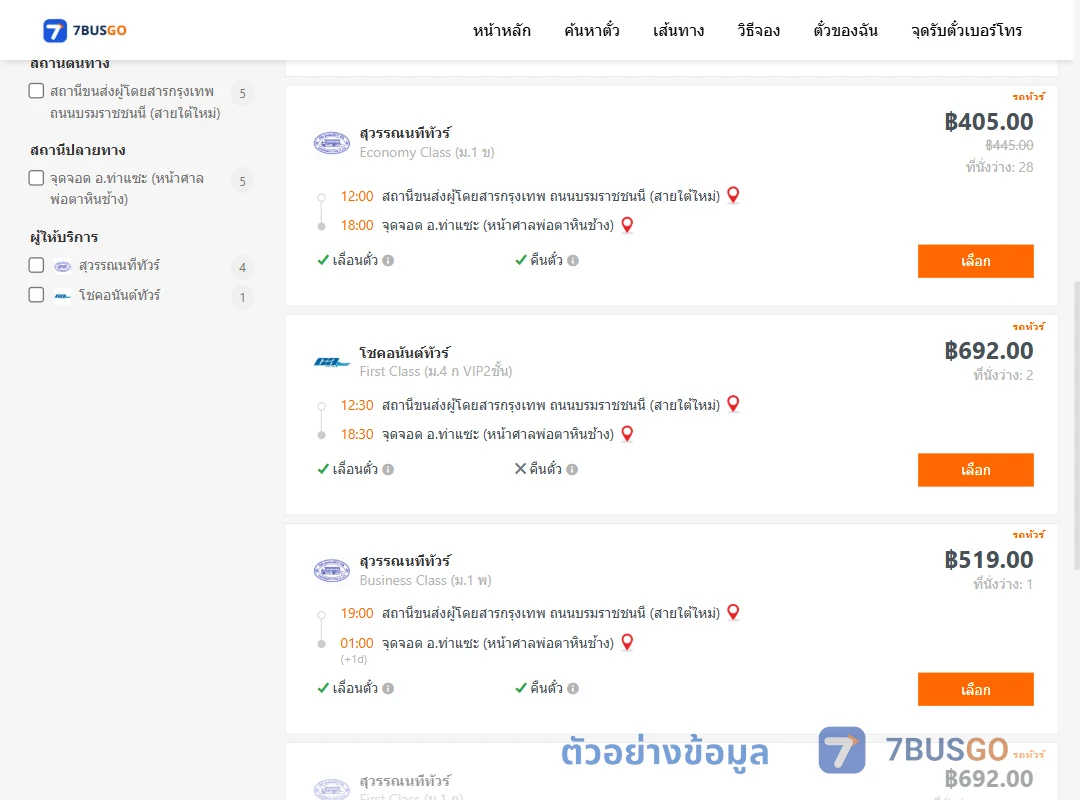Screen dimensions: 1080x800
Task: Click reschedule info icon on ฿519.00 trip
Action: point(388,688)
